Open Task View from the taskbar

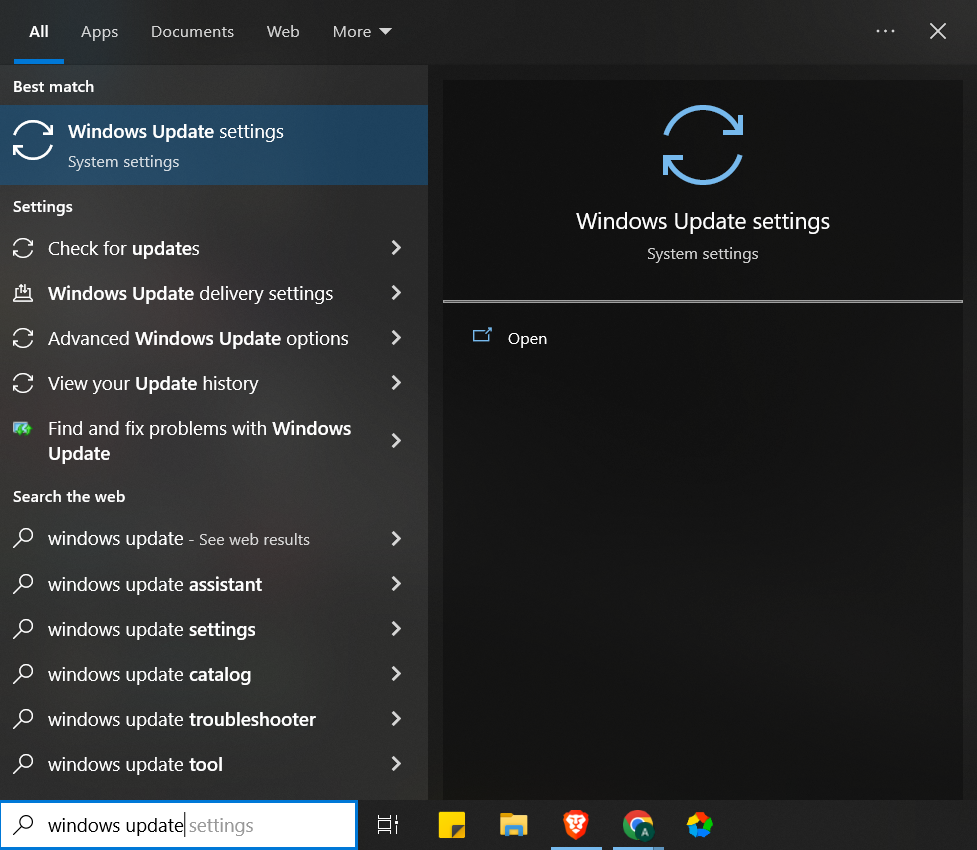tap(387, 825)
